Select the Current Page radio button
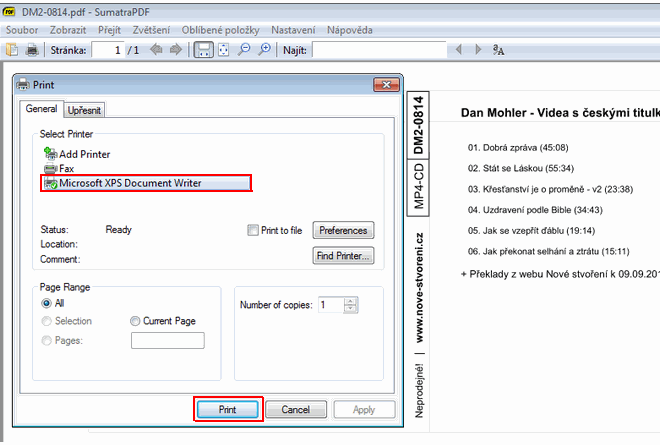Viewport: 660px width, 445px height. pyautogui.click(x=135, y=321)
